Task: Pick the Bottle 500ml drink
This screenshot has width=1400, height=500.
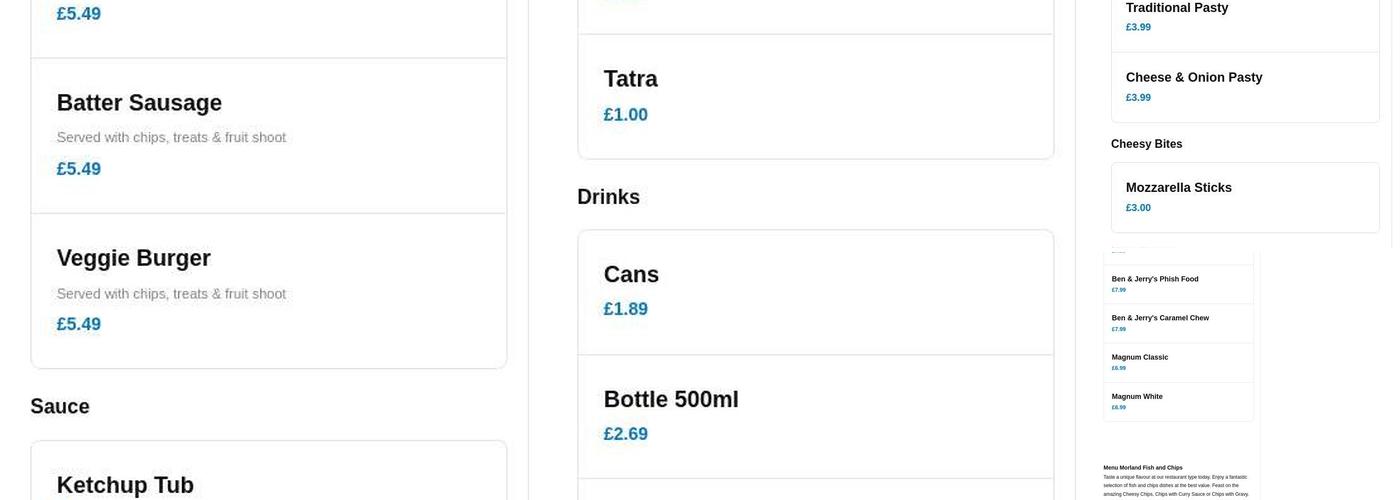Action: click(x=670, y=400)
